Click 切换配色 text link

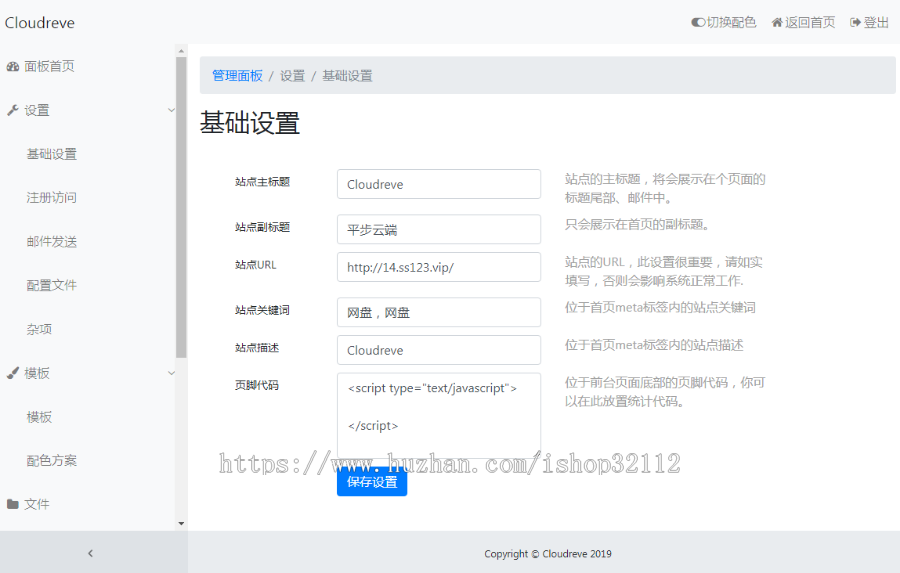(731, 22)
